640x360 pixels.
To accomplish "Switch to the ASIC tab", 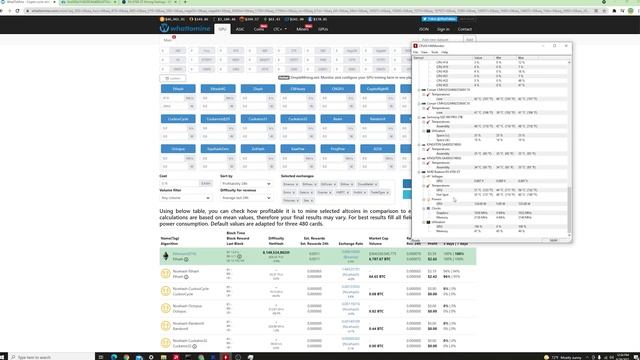I will click(240, 29).
